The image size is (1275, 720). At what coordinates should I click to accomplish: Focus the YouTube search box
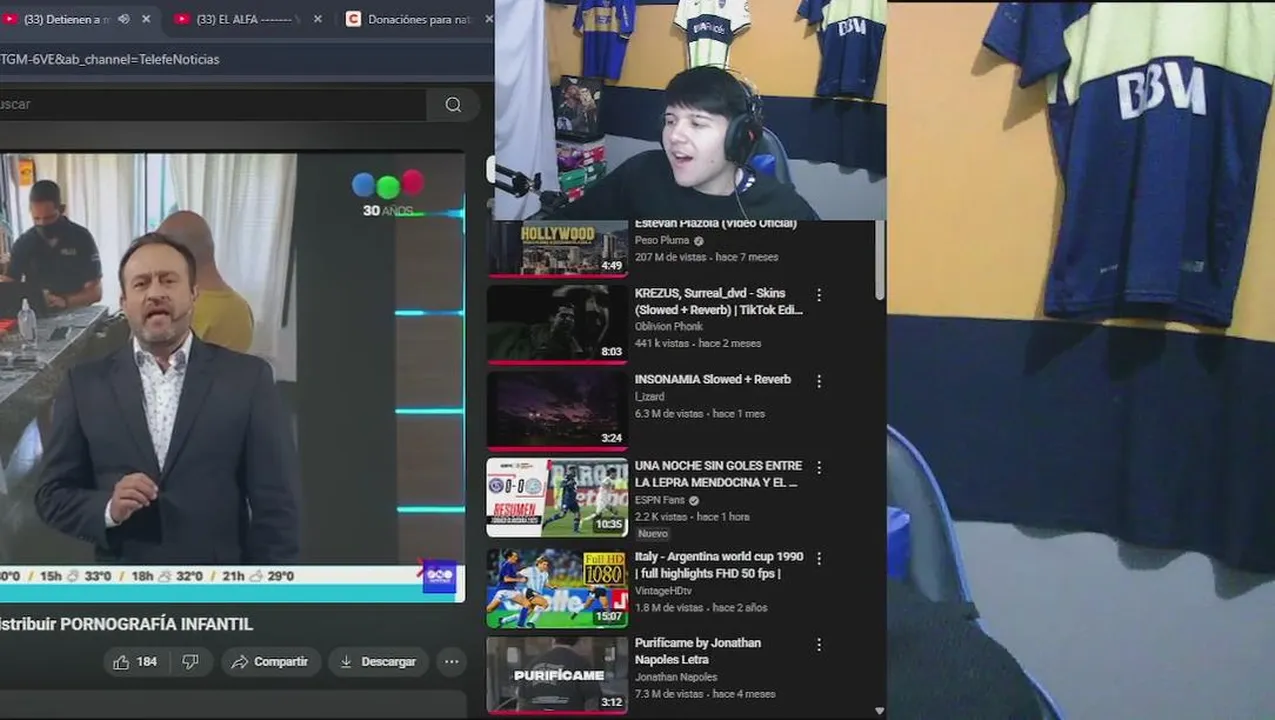coord(212,104)
